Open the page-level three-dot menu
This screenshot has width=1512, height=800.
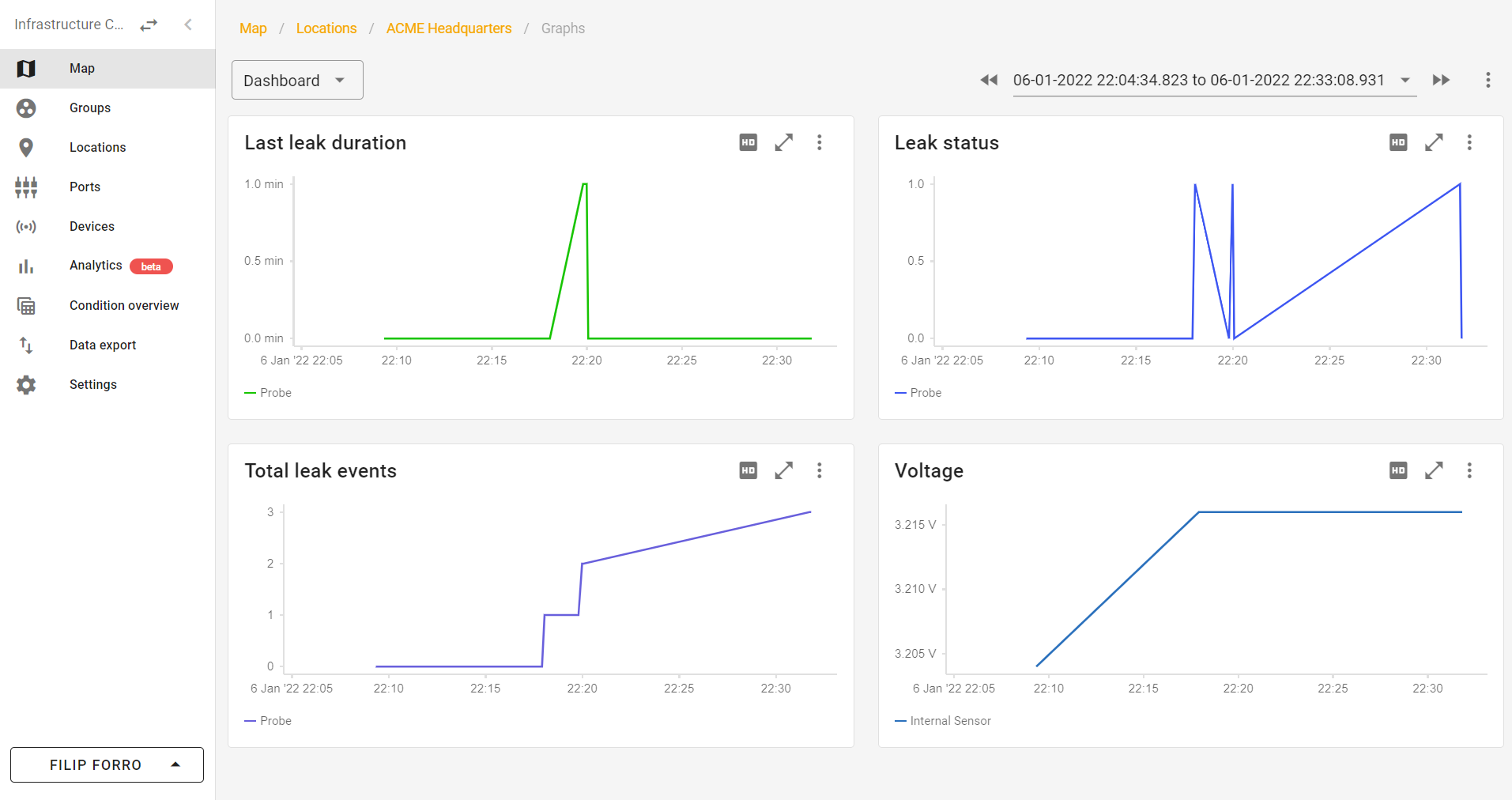tap(1487, 80)
